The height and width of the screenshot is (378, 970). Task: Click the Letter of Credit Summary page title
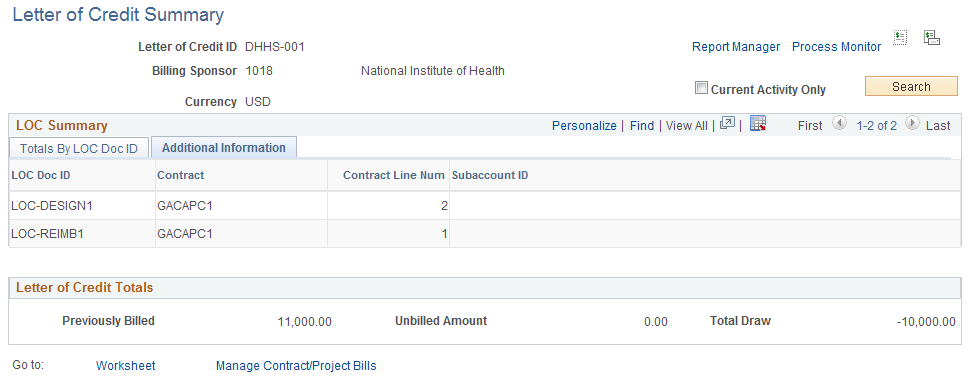pyautogui.click(x=118, y=15)
